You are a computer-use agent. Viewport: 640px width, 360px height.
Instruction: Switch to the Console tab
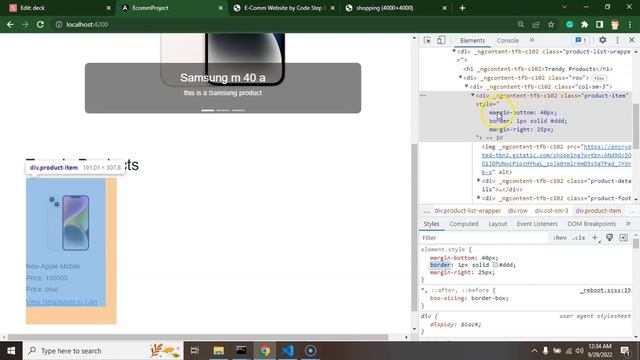(x=507, y=40)
